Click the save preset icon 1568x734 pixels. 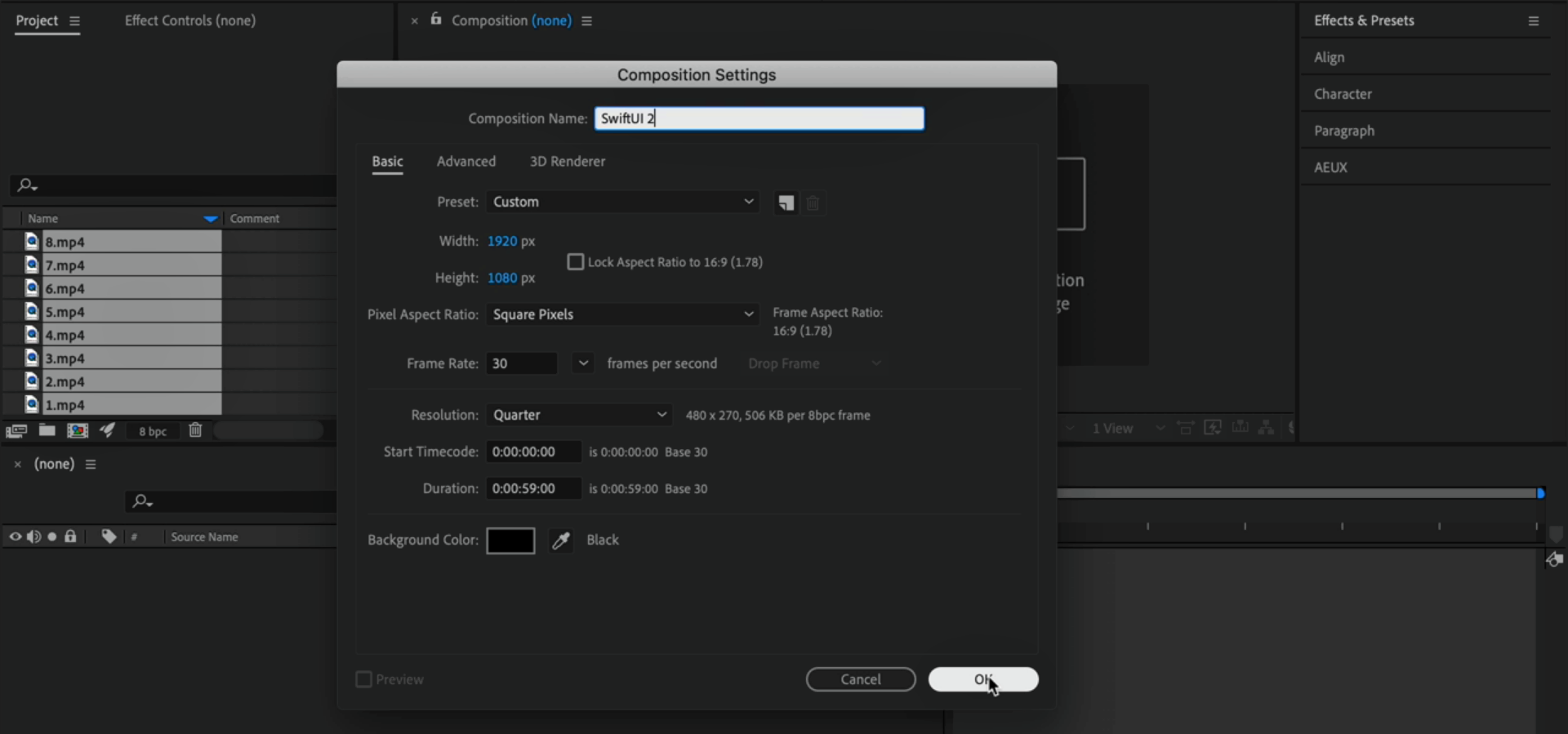coord(786,203)
